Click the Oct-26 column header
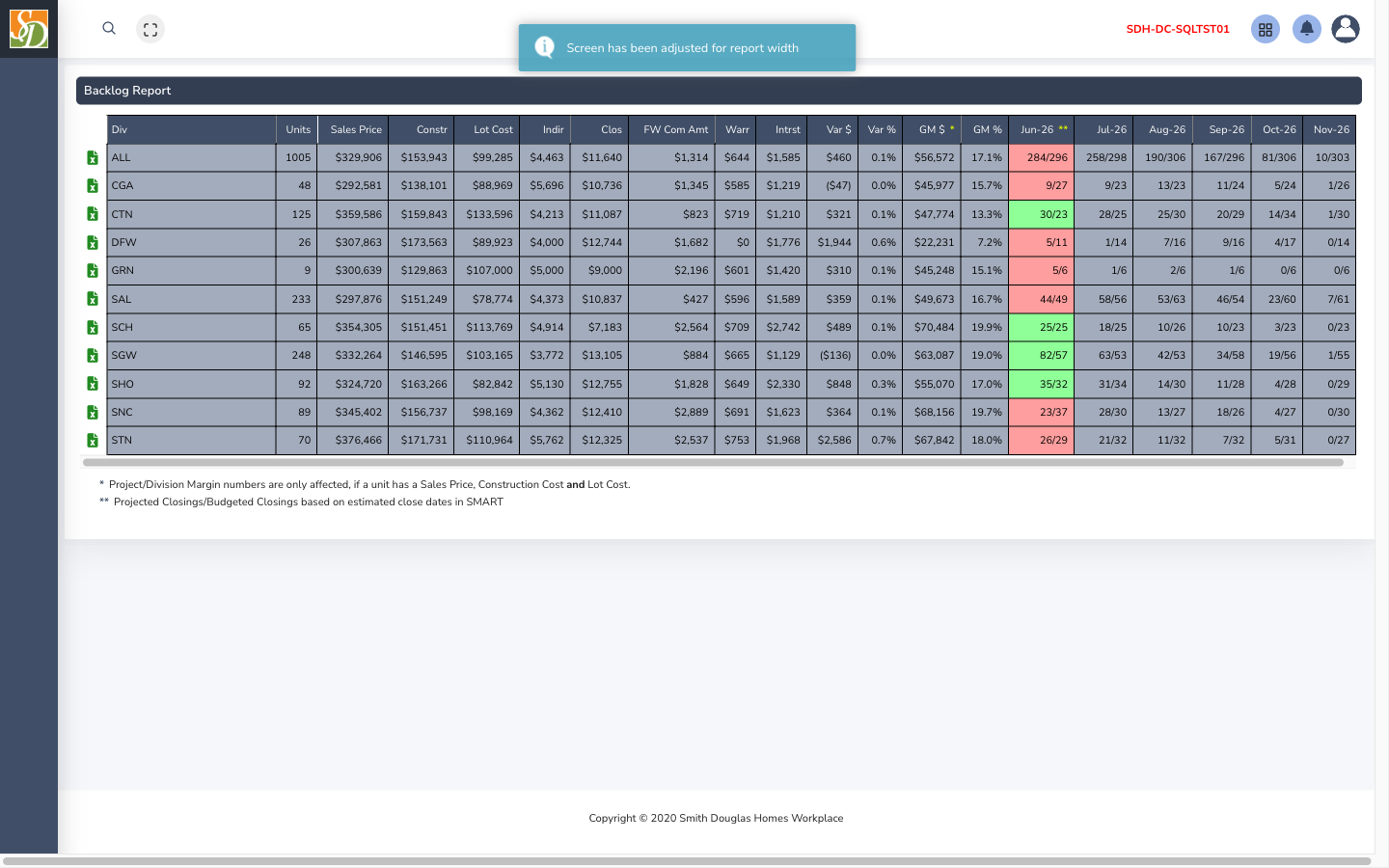Viewport: 1389px width, 868px height. coord(1277,129)
